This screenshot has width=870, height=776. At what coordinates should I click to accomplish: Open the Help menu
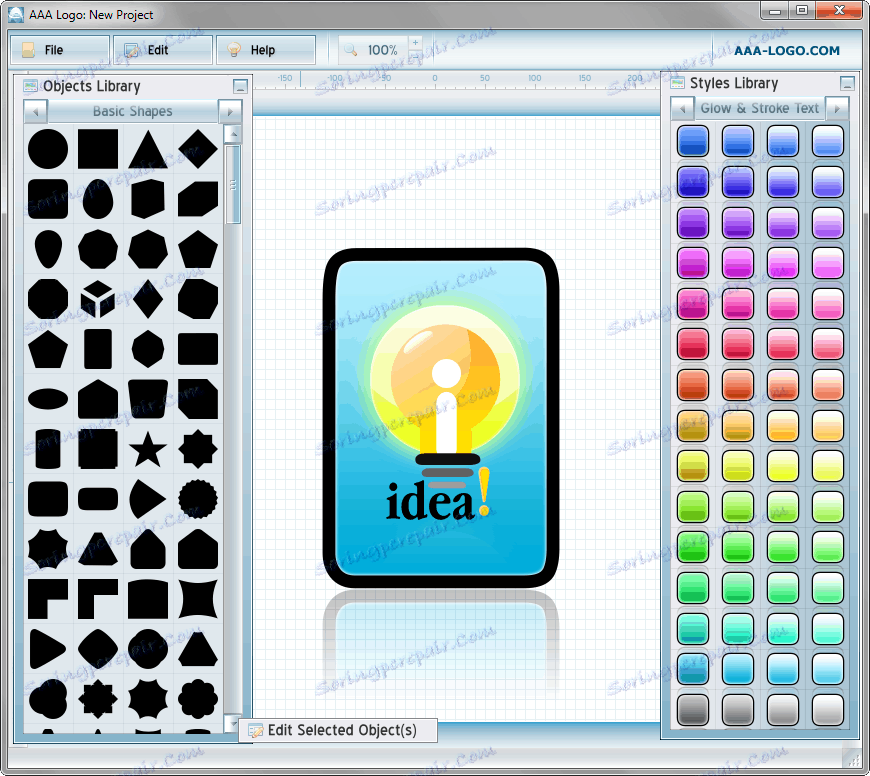(266, 50)
